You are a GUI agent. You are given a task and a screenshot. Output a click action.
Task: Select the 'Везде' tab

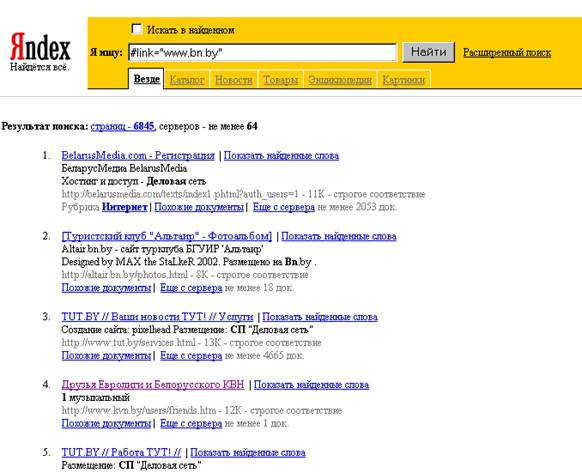(147, 79)
